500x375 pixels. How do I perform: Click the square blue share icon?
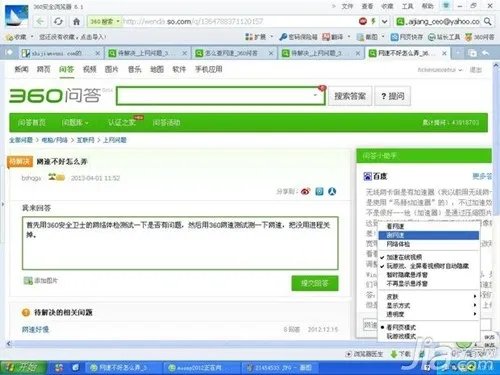(319, 191)
